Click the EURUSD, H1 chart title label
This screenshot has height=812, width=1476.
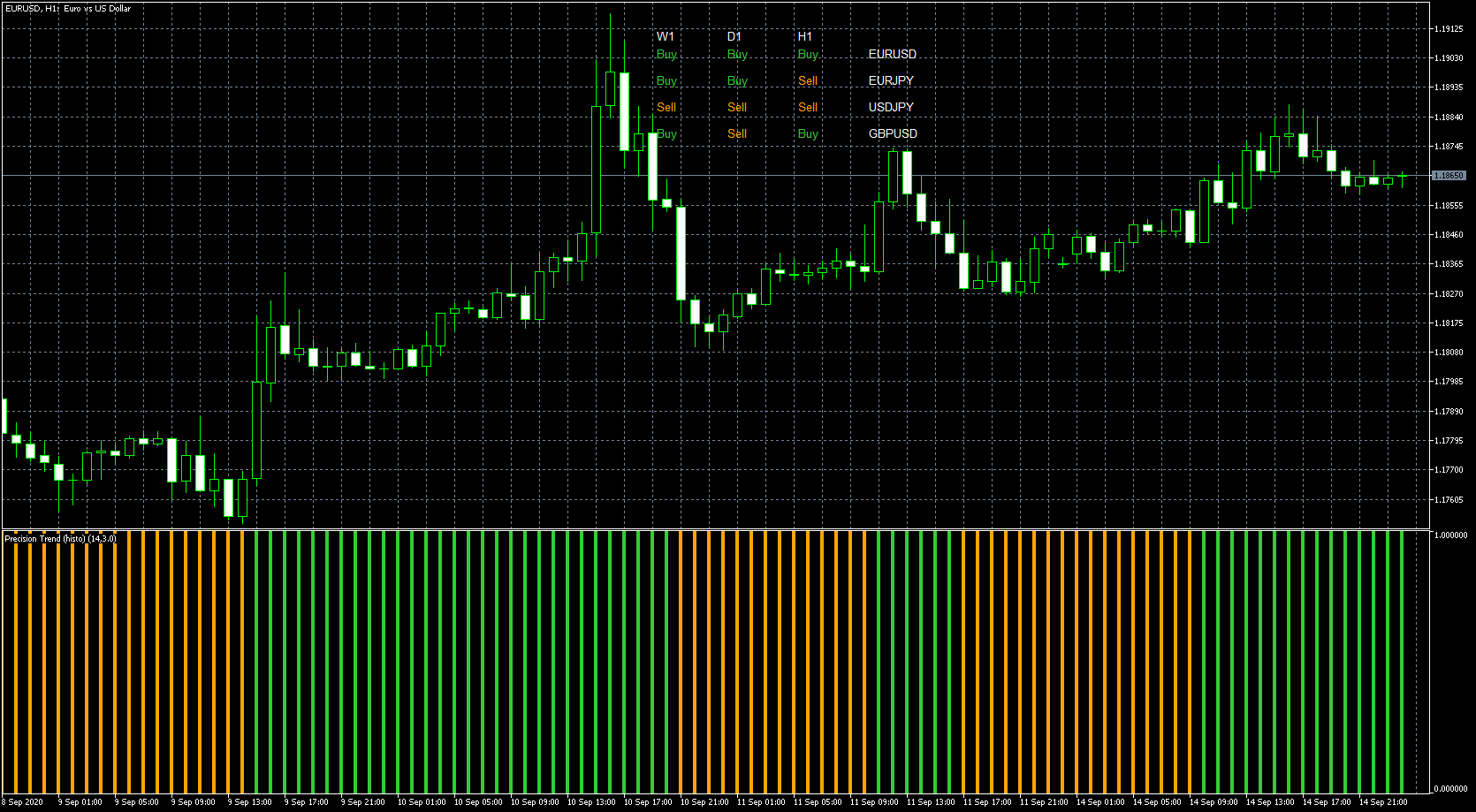[68, 9]
